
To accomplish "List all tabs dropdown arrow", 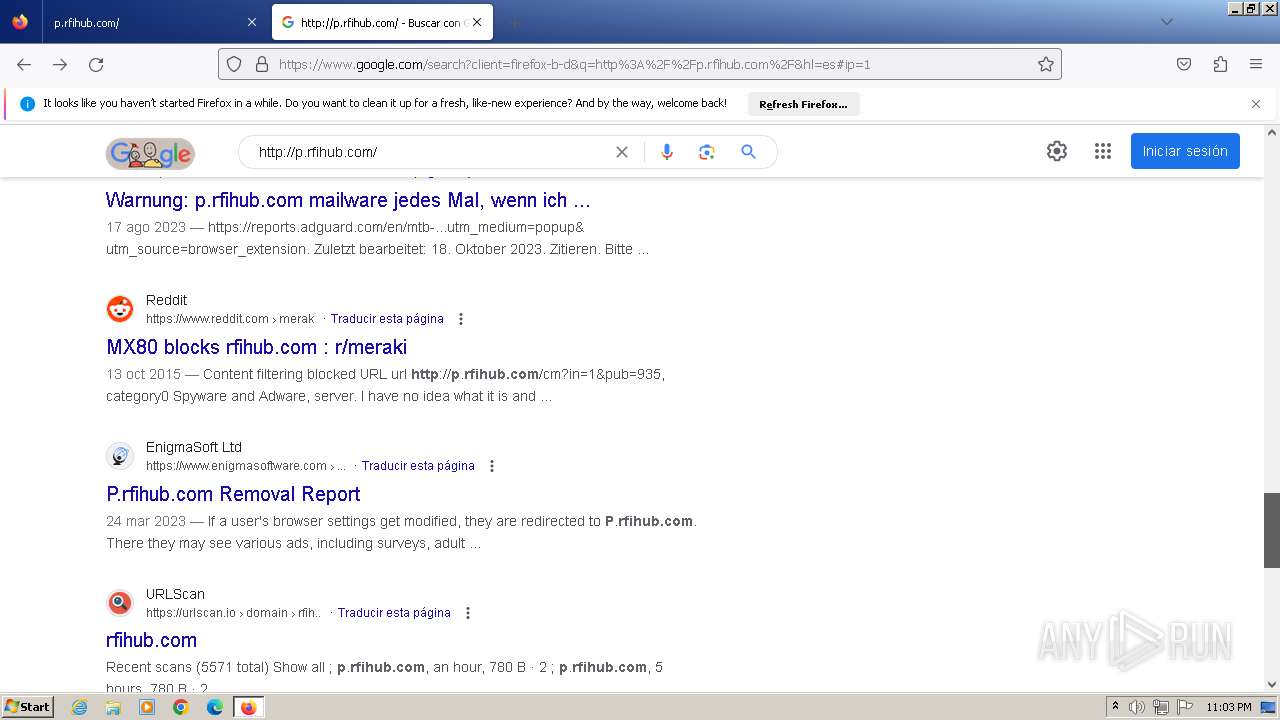I will click(x=1166, y=22).
